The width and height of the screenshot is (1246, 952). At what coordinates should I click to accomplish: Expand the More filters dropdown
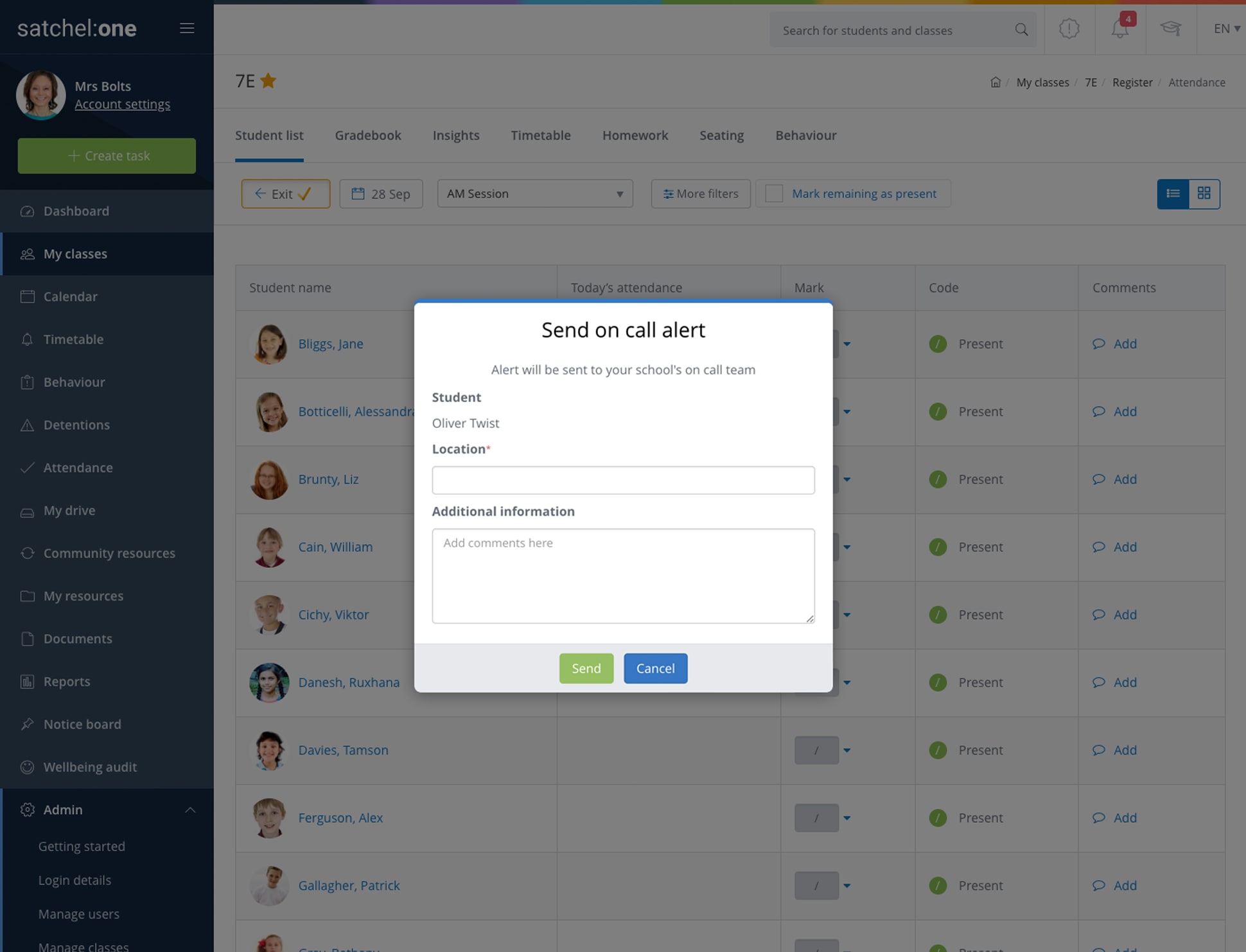[700, 193]
